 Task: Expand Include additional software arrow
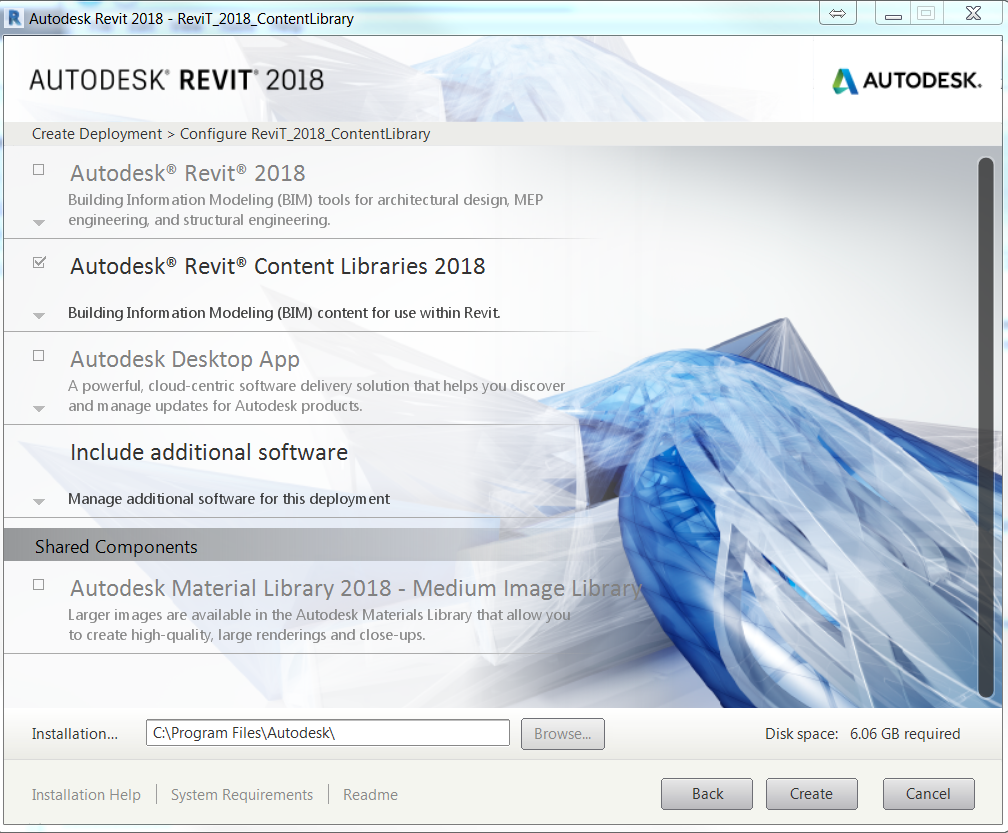pyautogui.click(x=39, y=501)
